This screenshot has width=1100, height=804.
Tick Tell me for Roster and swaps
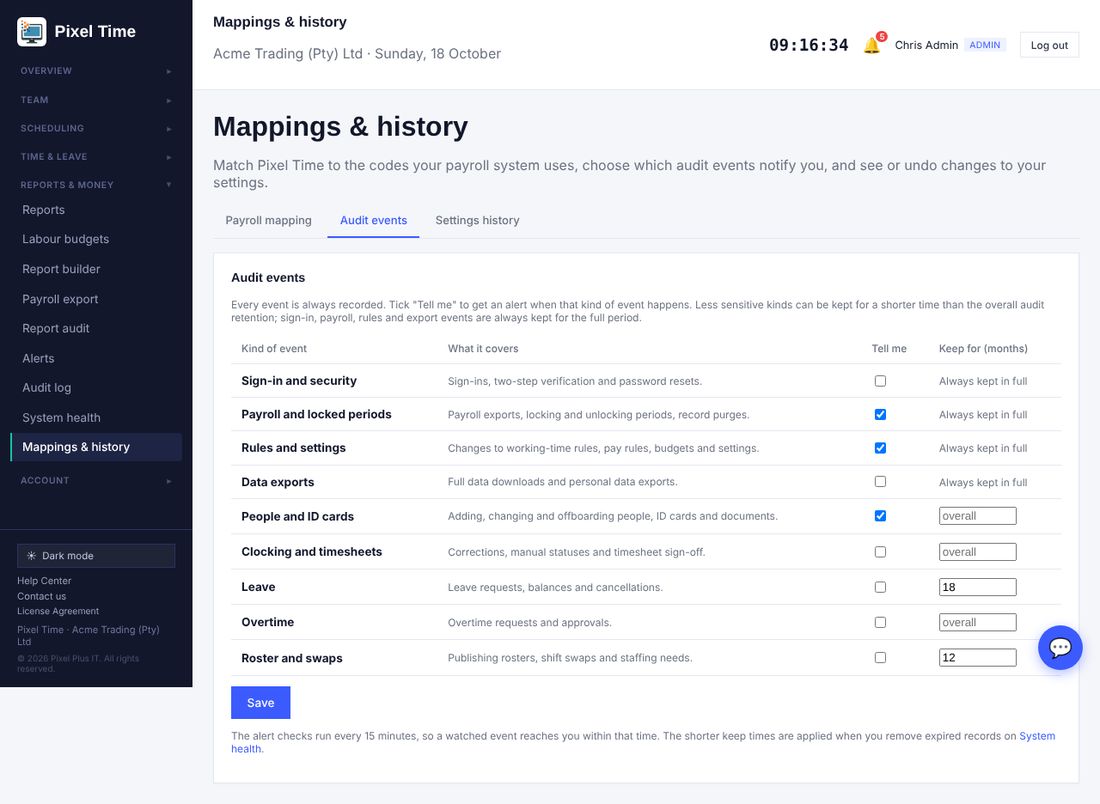point(880,657)
